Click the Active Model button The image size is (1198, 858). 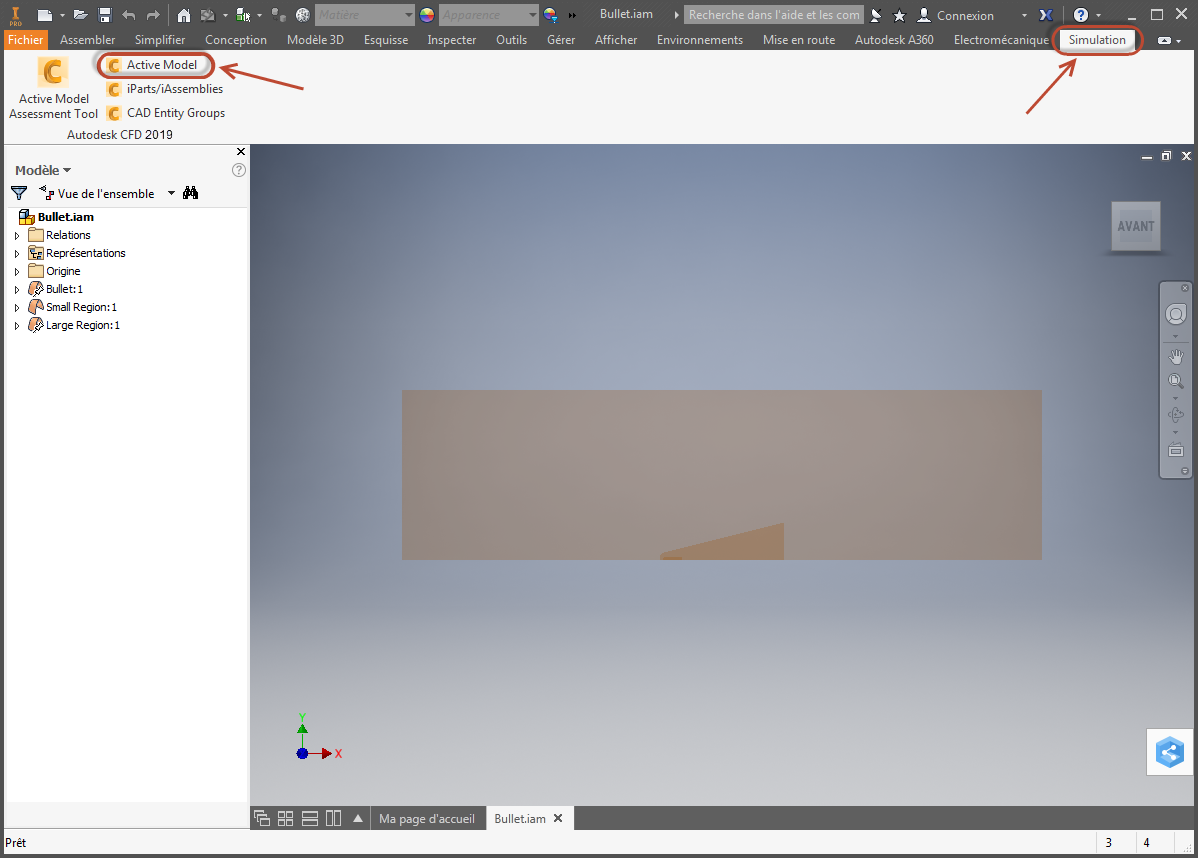click(x=154, y=65)
